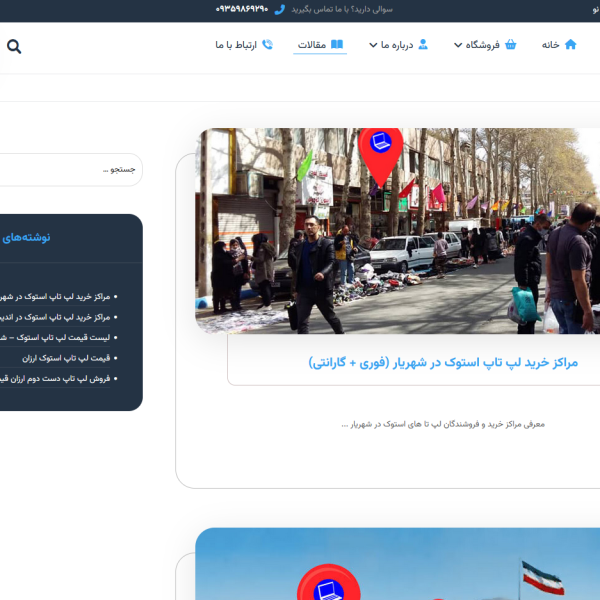This screenshot has height=600, width=600.
Task: Click the نوشته‌های sidebar heading
Action: [x=26, y=238]
